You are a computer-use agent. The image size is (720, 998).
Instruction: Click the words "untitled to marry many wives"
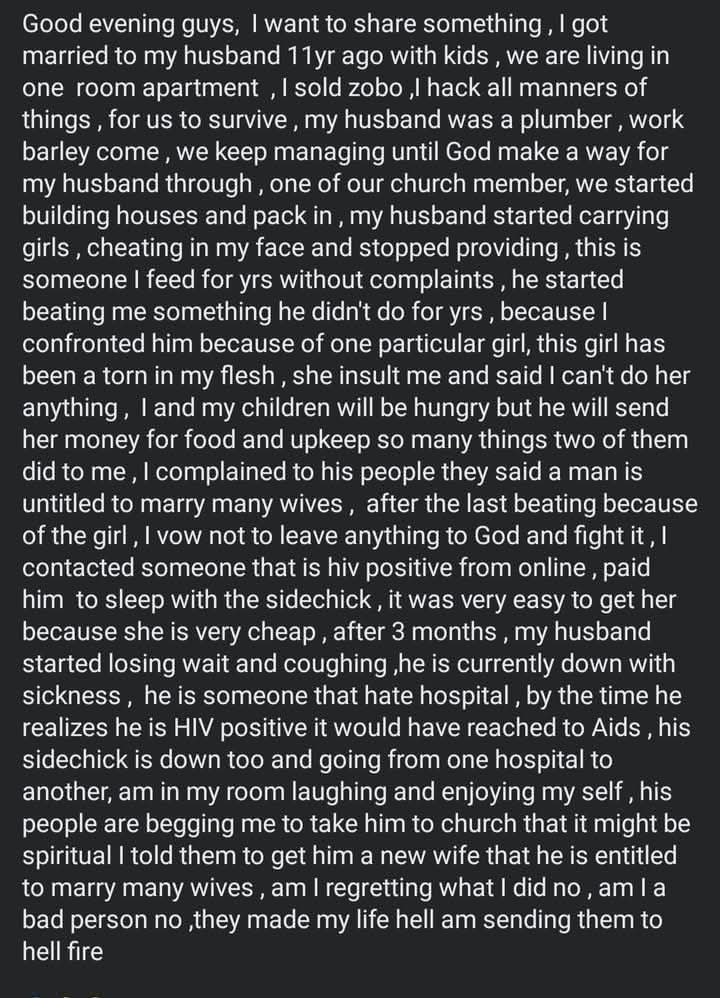tap(183, 504)
